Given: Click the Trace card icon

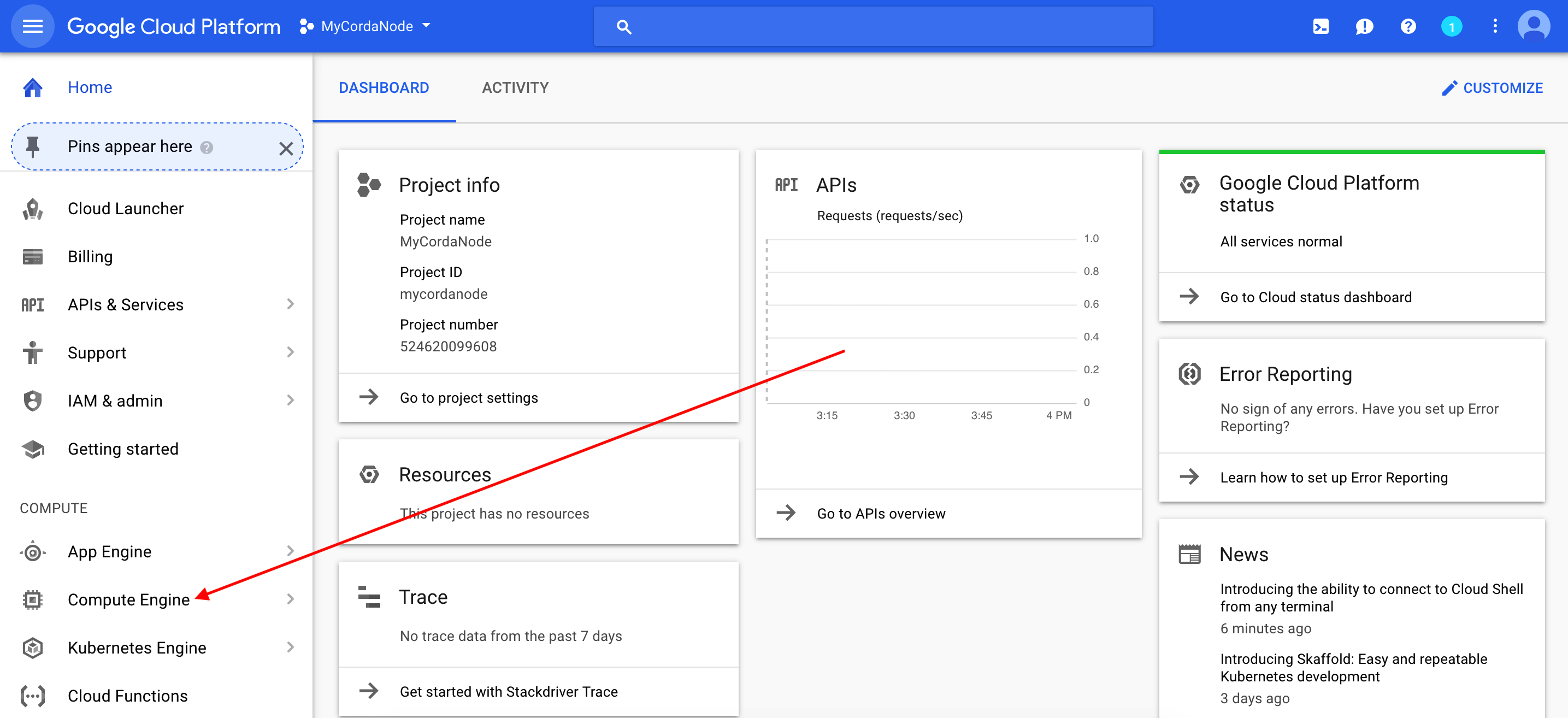Looking at the screenshot, I should [x=369, y=597].
